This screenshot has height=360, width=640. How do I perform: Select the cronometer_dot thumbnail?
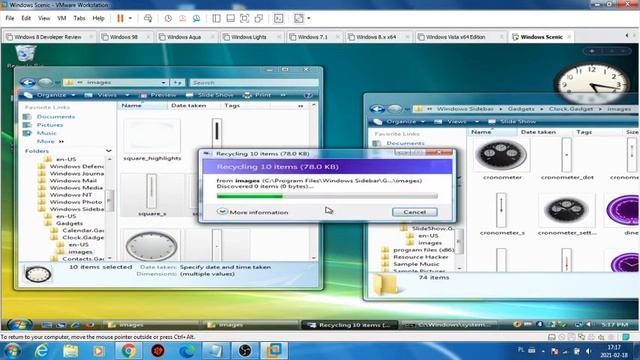point(567,159)
